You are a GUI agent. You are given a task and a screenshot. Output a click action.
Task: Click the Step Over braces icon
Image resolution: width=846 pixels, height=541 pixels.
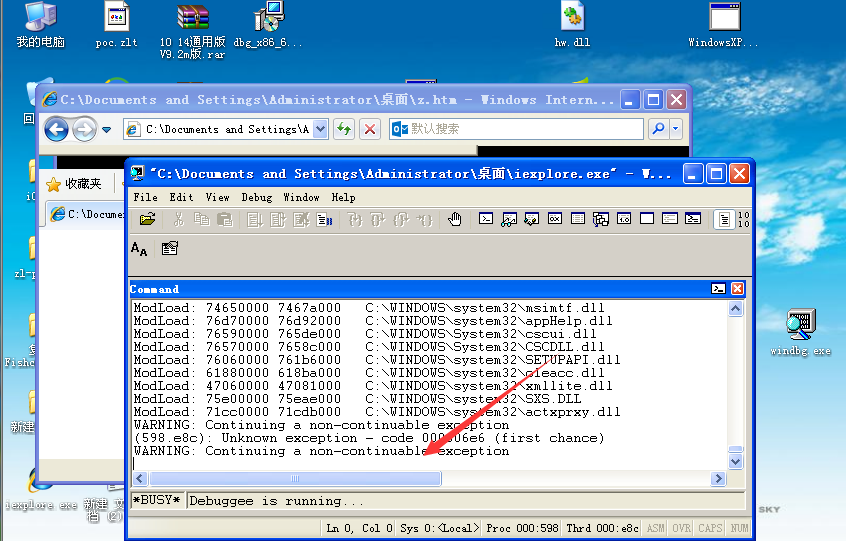click(x=378, y=220)
